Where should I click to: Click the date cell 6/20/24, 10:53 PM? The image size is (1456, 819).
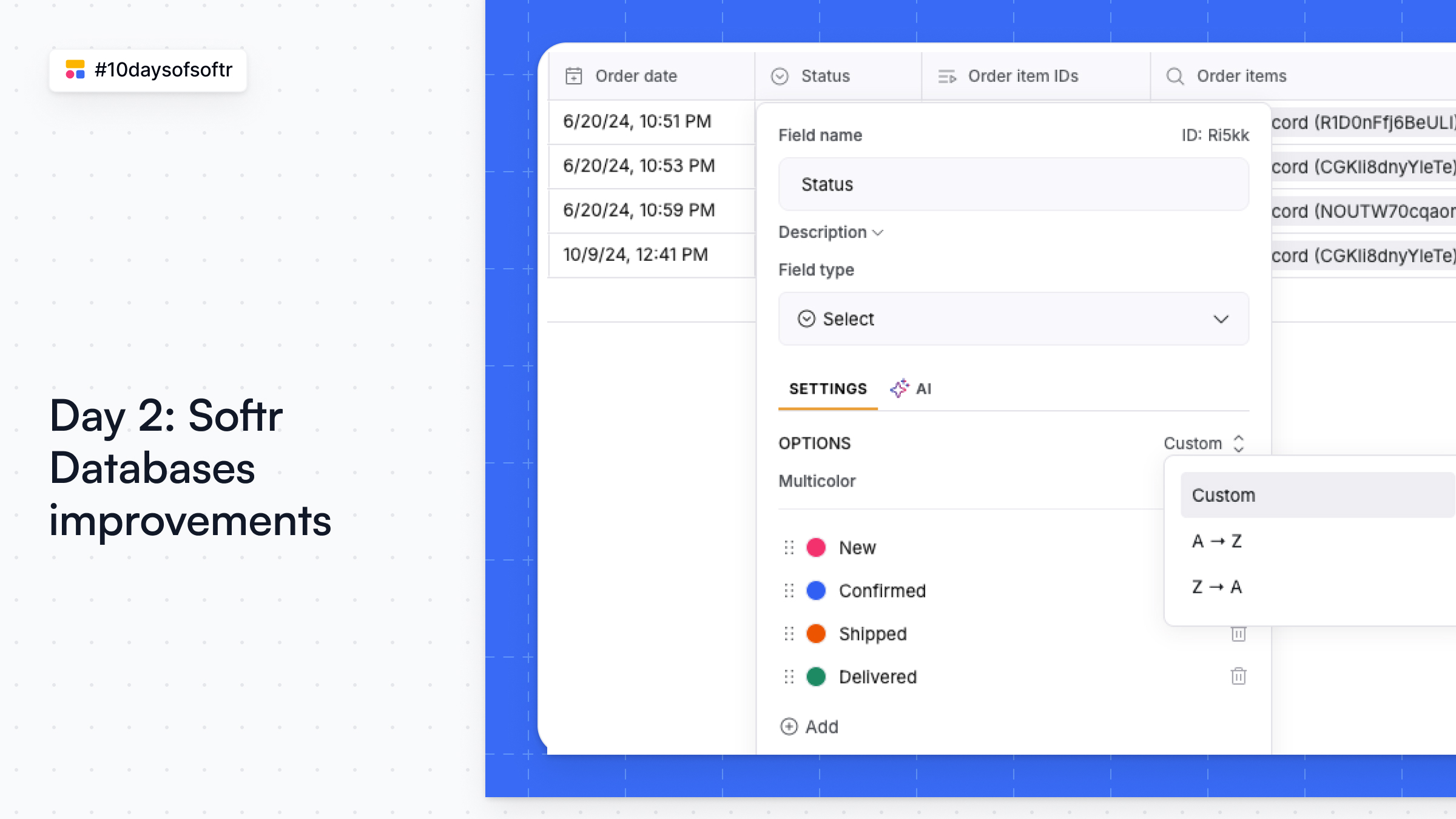point(652,166)
